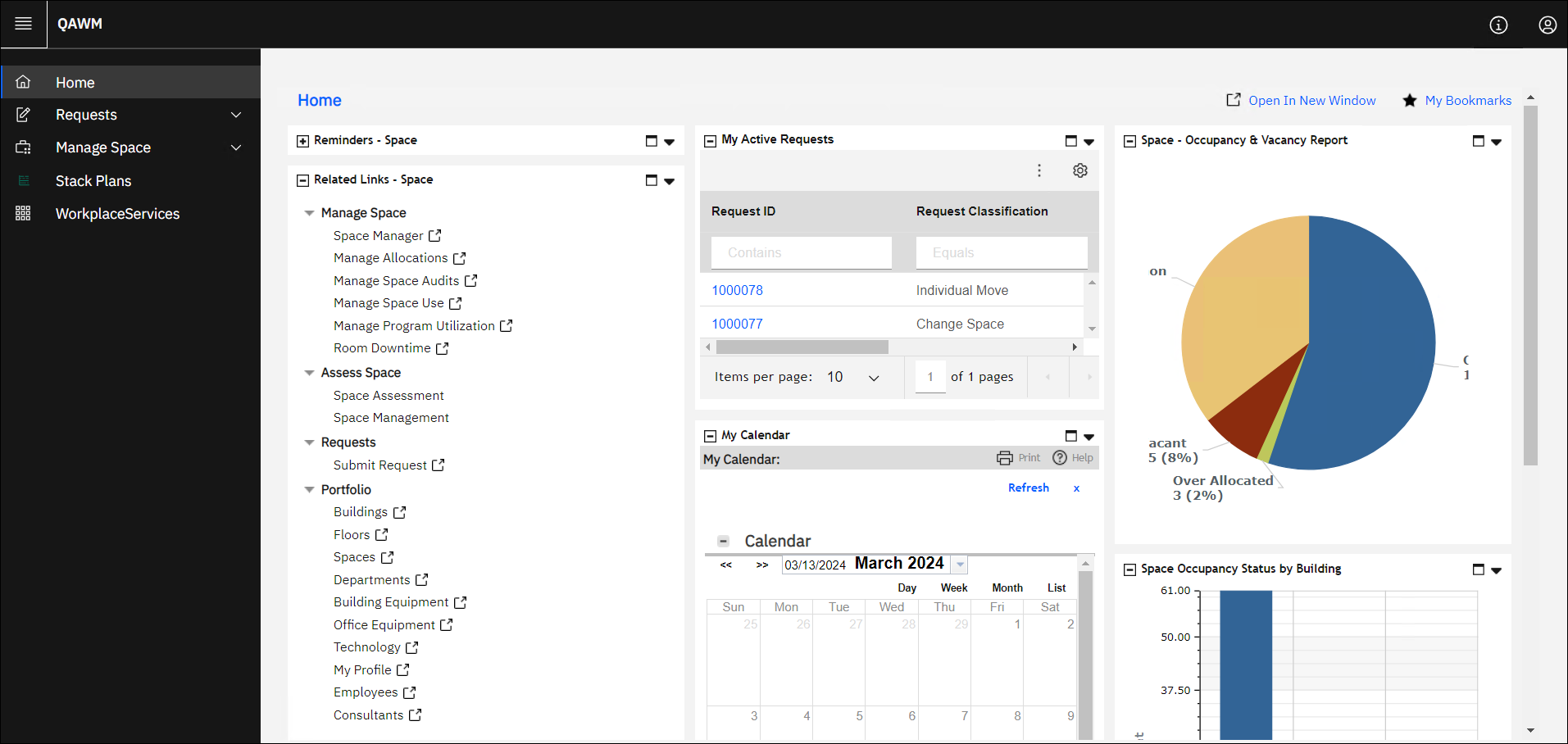1568x744 pixels.
Task: Expand the Reminders - Space panel
Action: click(x=302, y=140)
